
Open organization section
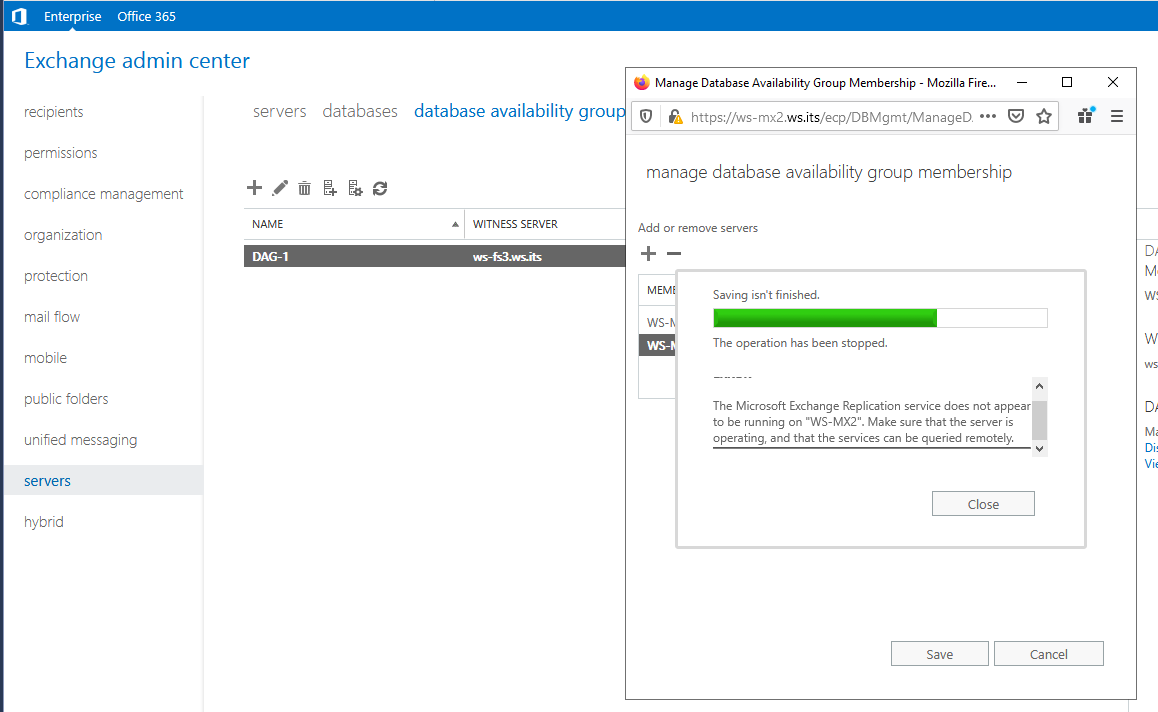[x=63, y=235]
